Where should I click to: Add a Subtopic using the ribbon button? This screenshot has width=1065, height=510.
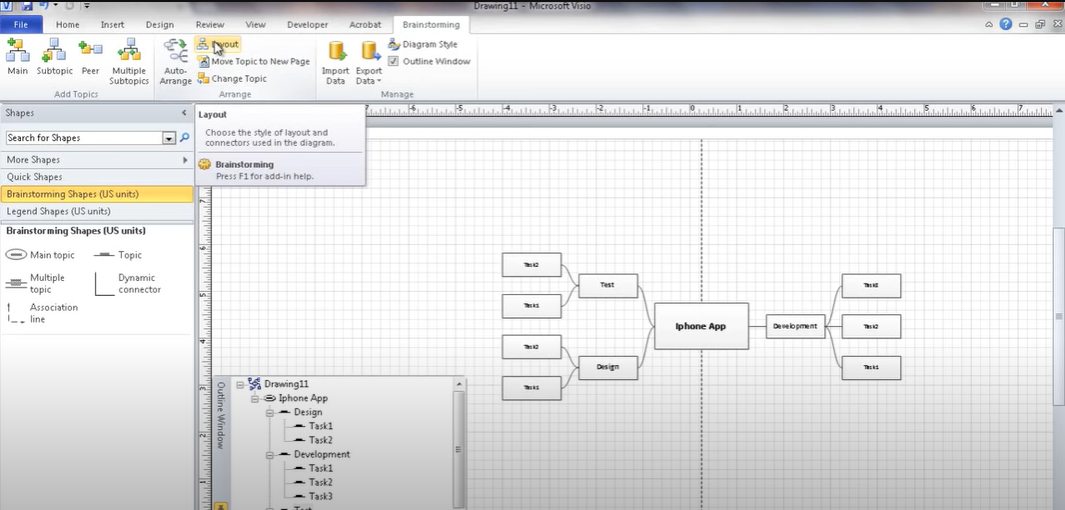coord(54,57)
